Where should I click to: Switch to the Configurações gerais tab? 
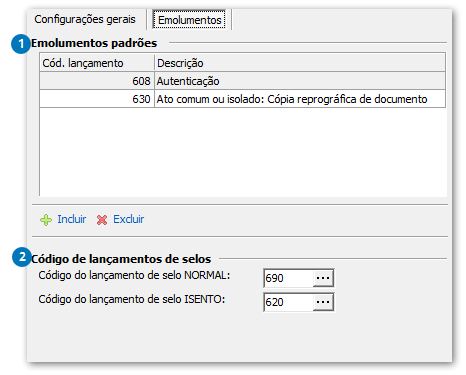pyautogui.click(x=85, y=19)
